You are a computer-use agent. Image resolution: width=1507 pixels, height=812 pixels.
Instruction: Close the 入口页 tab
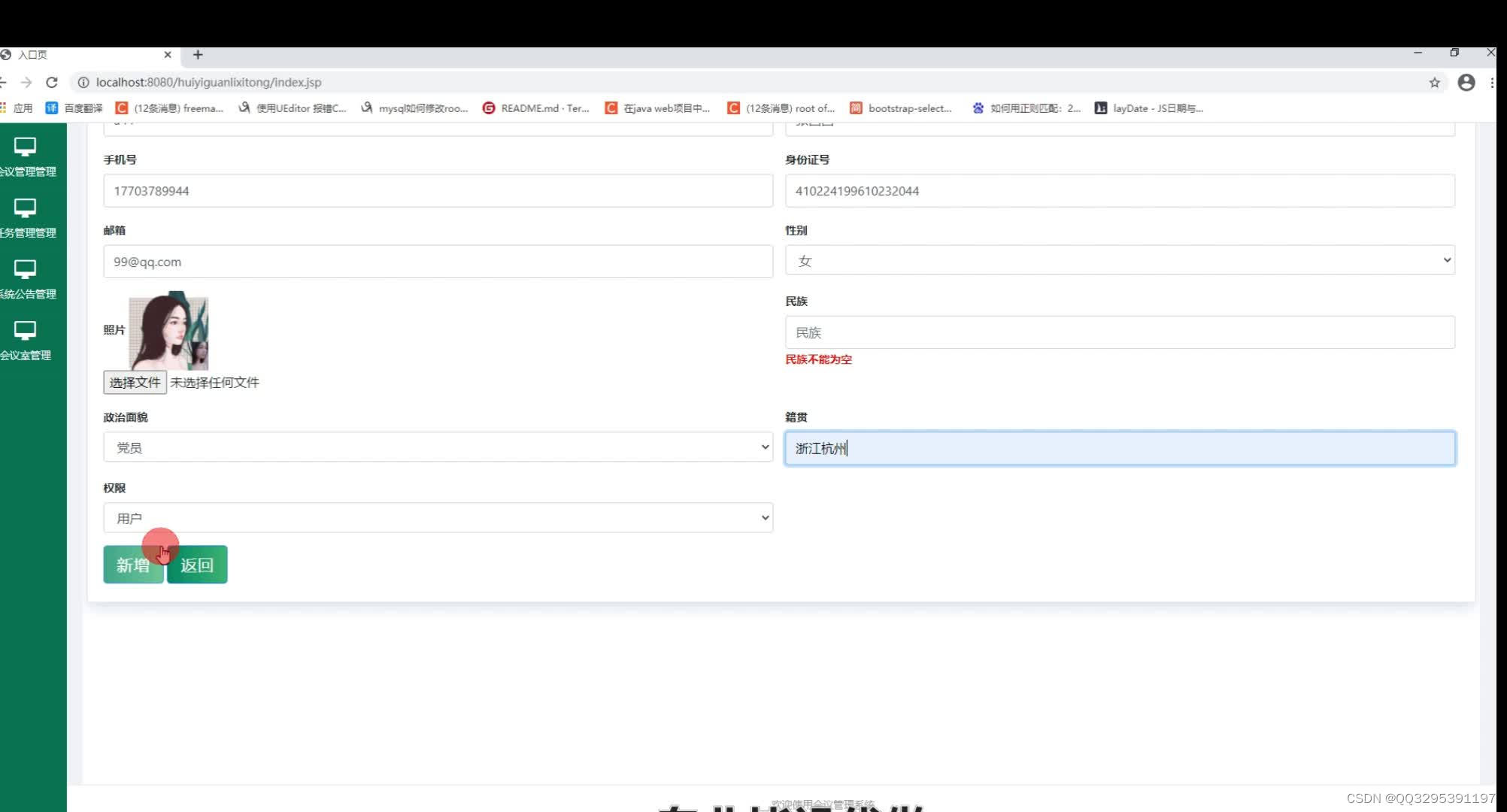pos(168,55)
